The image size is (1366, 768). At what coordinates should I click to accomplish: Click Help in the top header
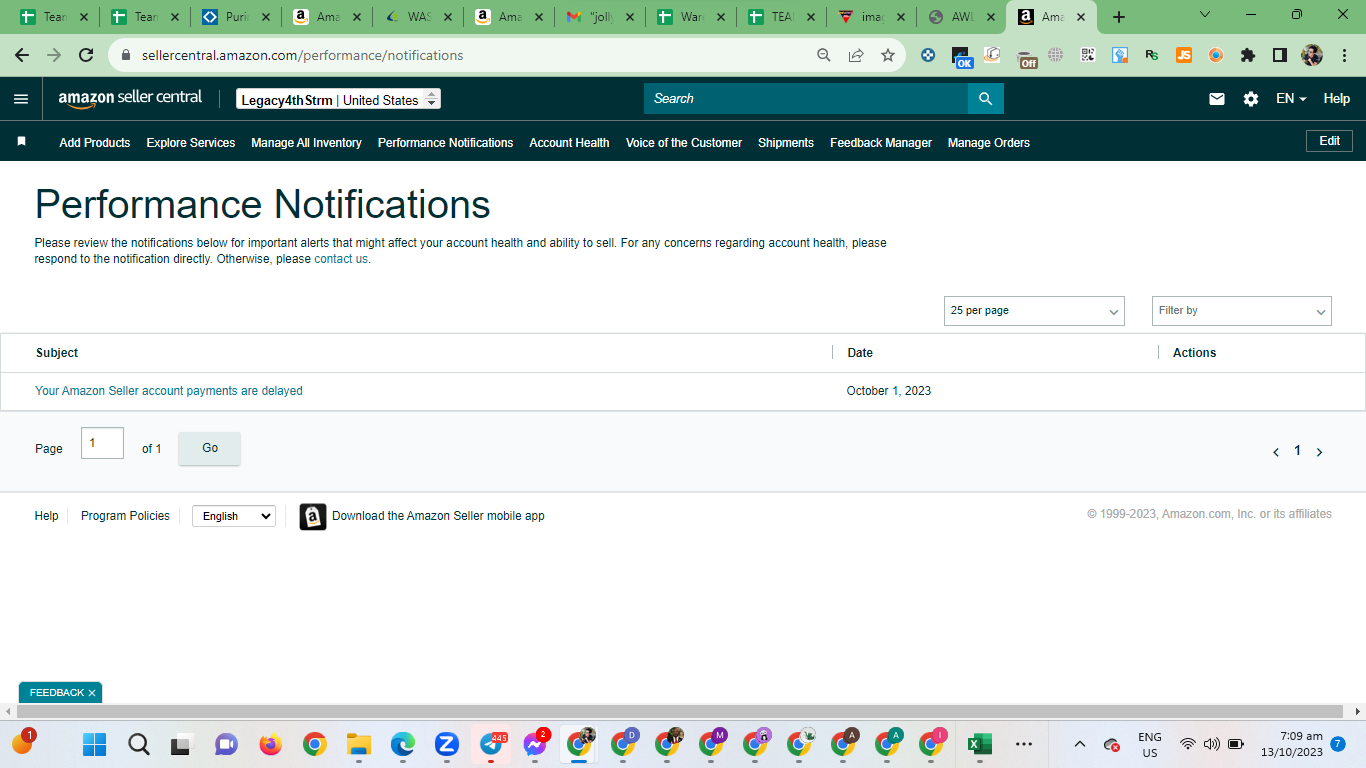click(1337, 99)
